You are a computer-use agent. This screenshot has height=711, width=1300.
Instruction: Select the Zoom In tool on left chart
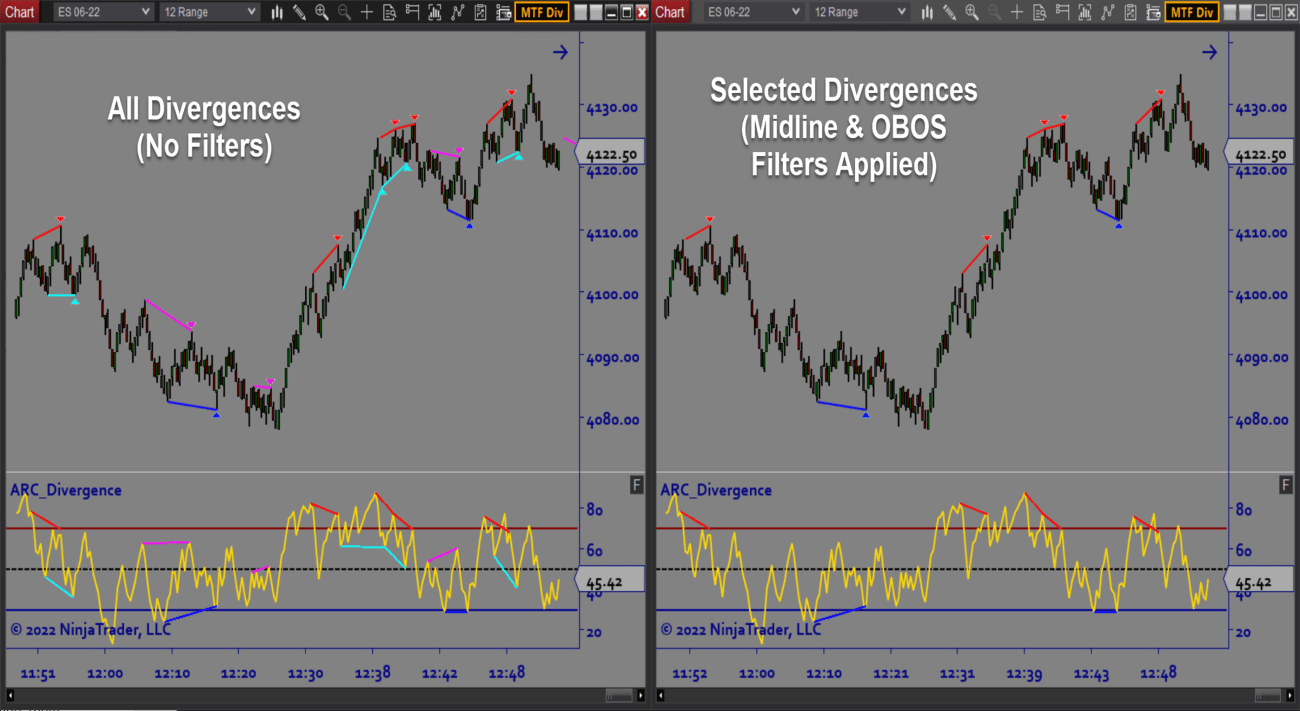pos(322,13)
